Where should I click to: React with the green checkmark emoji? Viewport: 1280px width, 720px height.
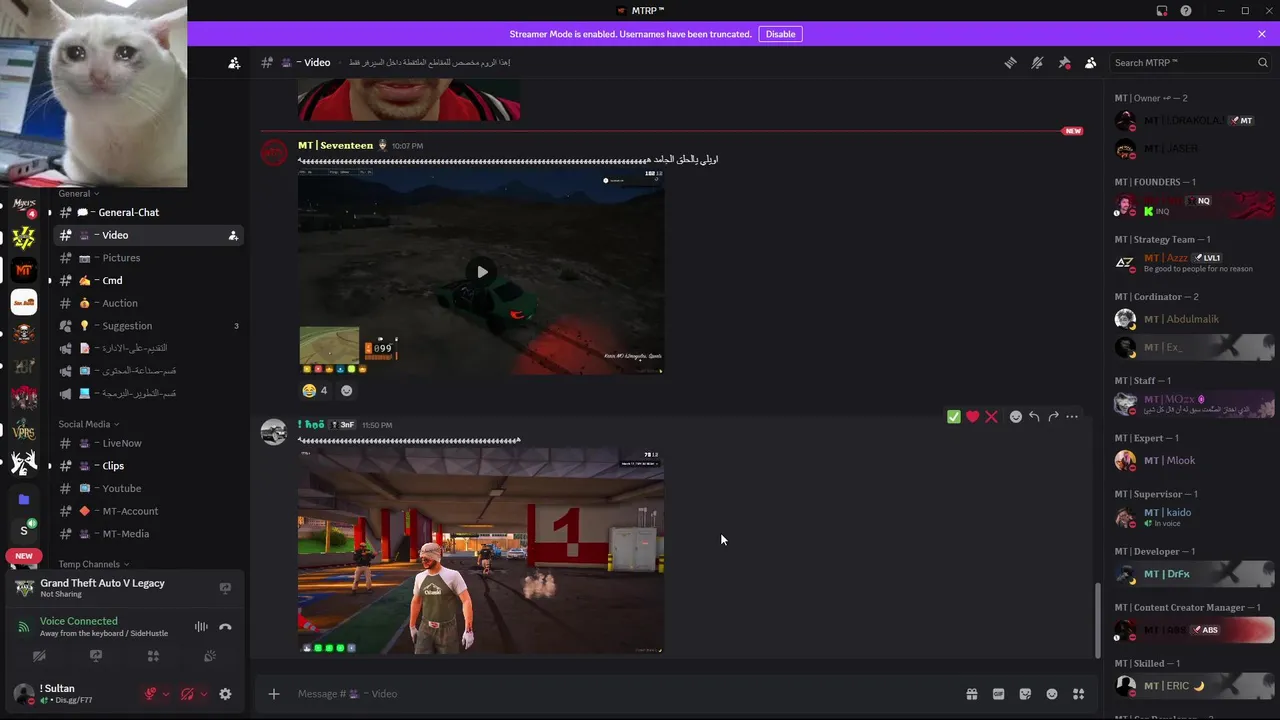pyautogui.click(x=954, y=417)
